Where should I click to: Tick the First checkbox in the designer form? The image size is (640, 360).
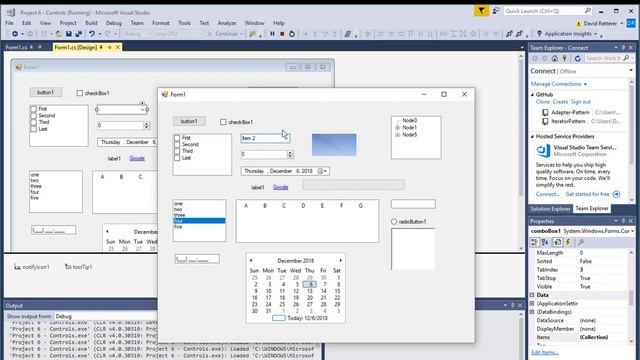tap(33, 109)
